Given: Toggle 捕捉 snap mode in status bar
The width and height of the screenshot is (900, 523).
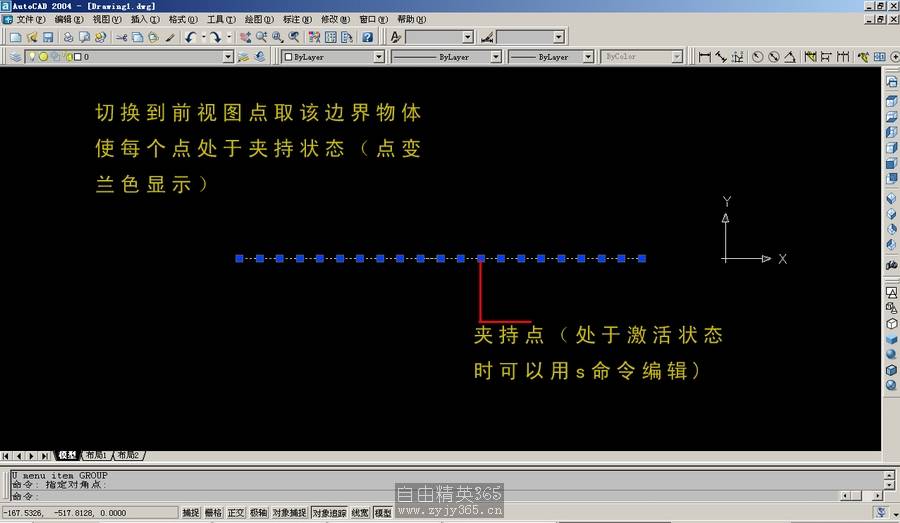Looking at the screenshot, I should 191,513.
